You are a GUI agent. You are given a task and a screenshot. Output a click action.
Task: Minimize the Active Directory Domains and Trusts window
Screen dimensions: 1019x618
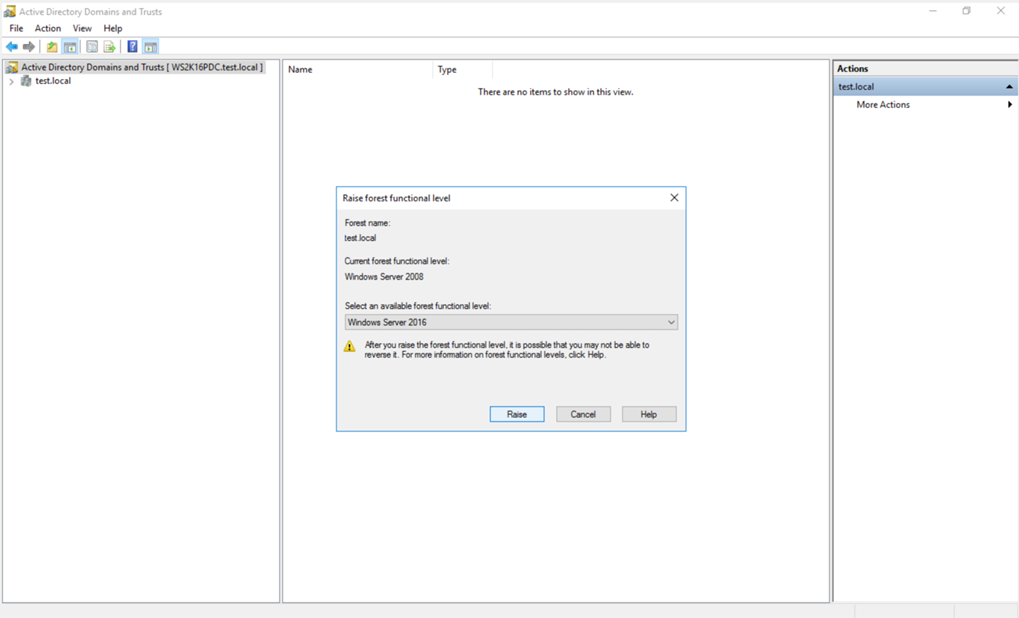tap(933, 11)
